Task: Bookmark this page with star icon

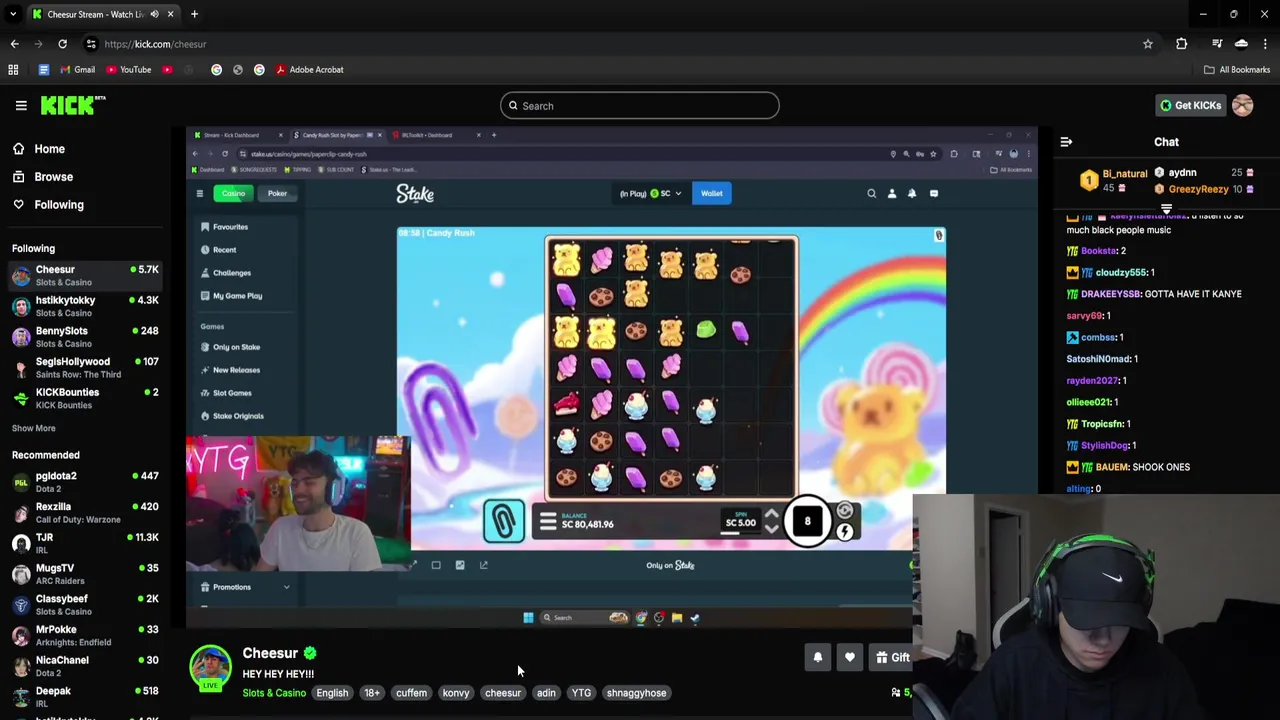Action: pyautogui.click(x=1148, y=44)
